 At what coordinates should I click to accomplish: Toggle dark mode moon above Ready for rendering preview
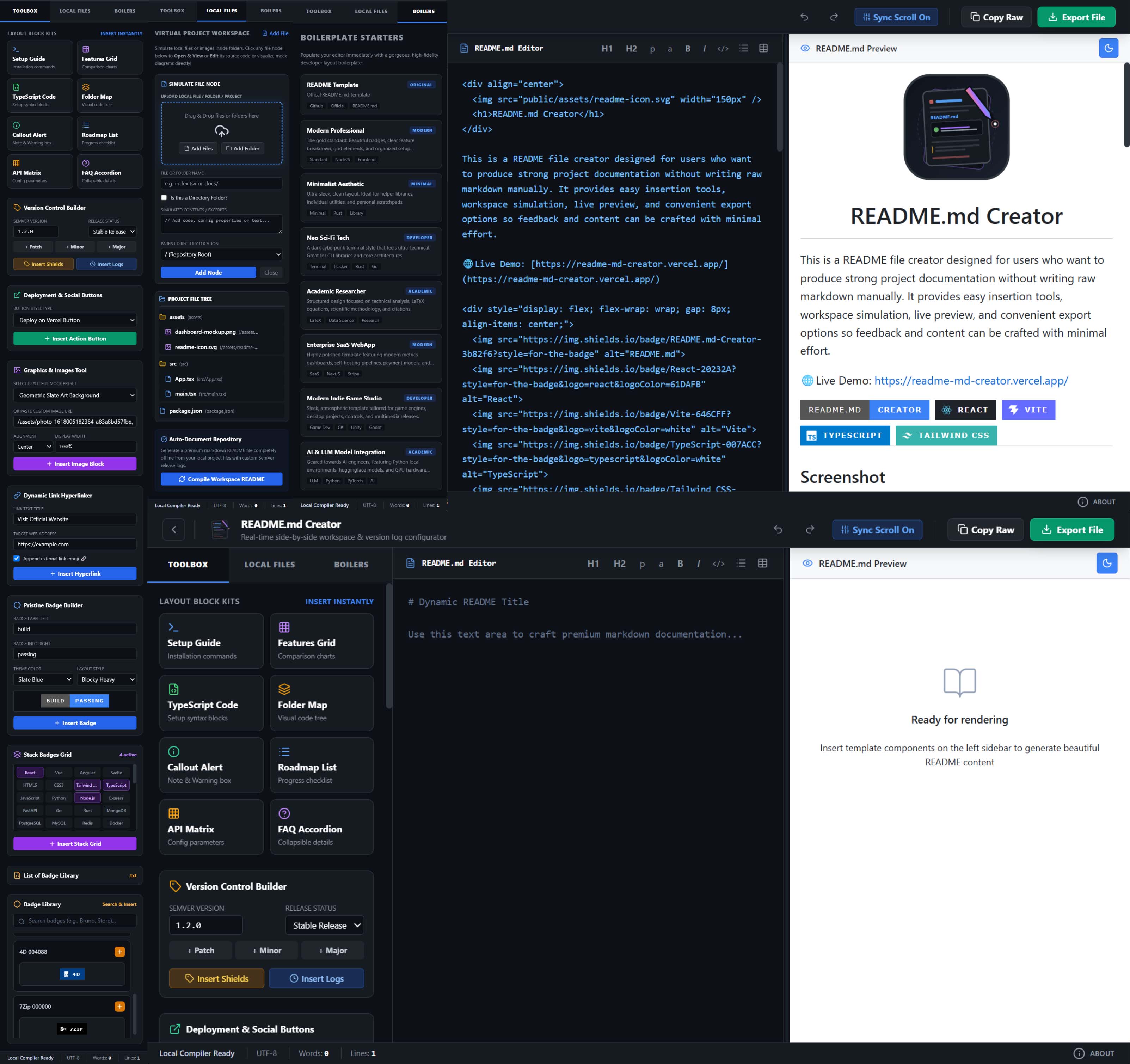[1107, 563]
